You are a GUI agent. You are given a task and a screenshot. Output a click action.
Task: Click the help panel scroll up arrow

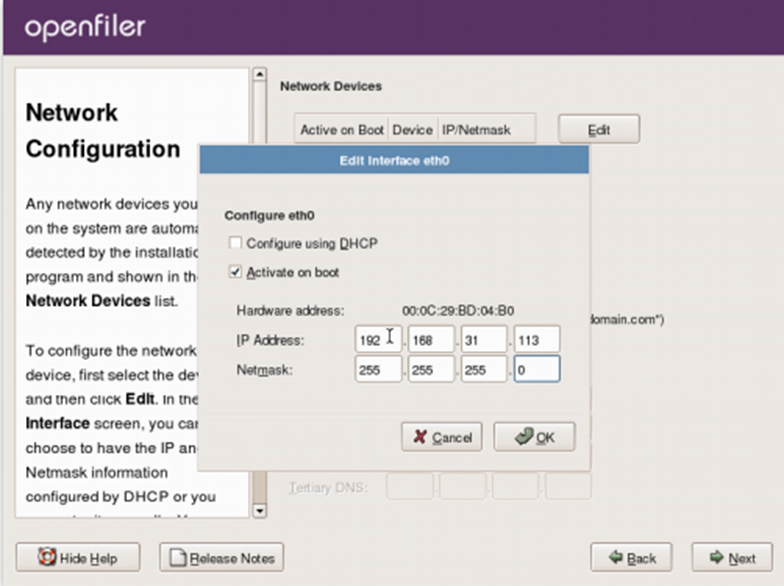coord(260,75)
